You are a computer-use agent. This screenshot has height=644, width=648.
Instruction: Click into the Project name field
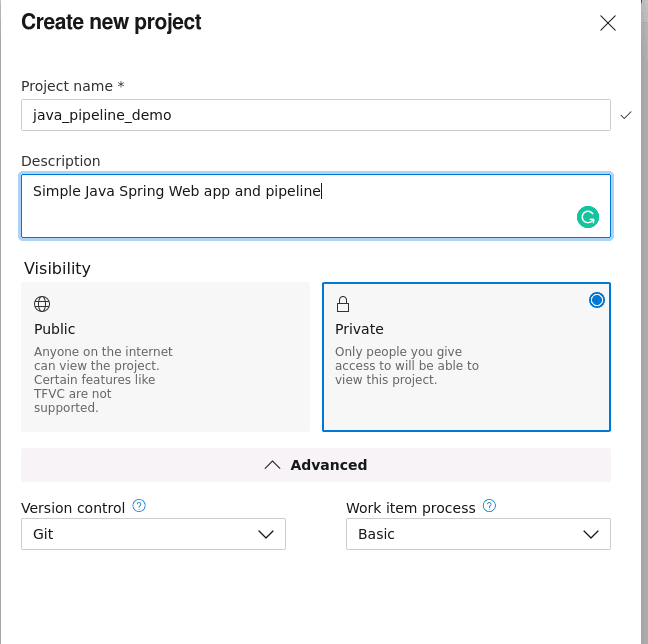pos(316,115)
